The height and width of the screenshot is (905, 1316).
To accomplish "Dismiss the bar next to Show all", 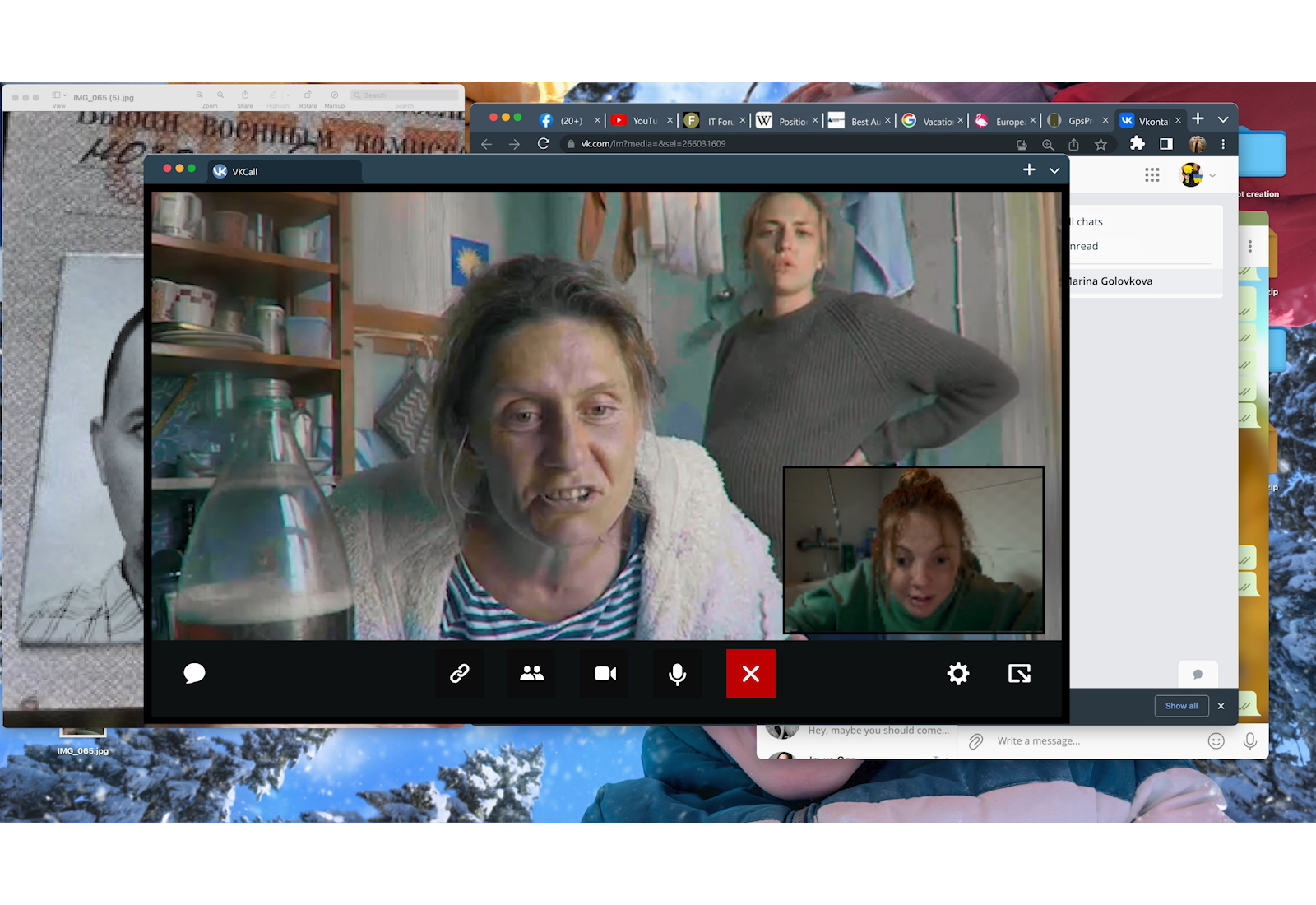I will coord(1221,706).
